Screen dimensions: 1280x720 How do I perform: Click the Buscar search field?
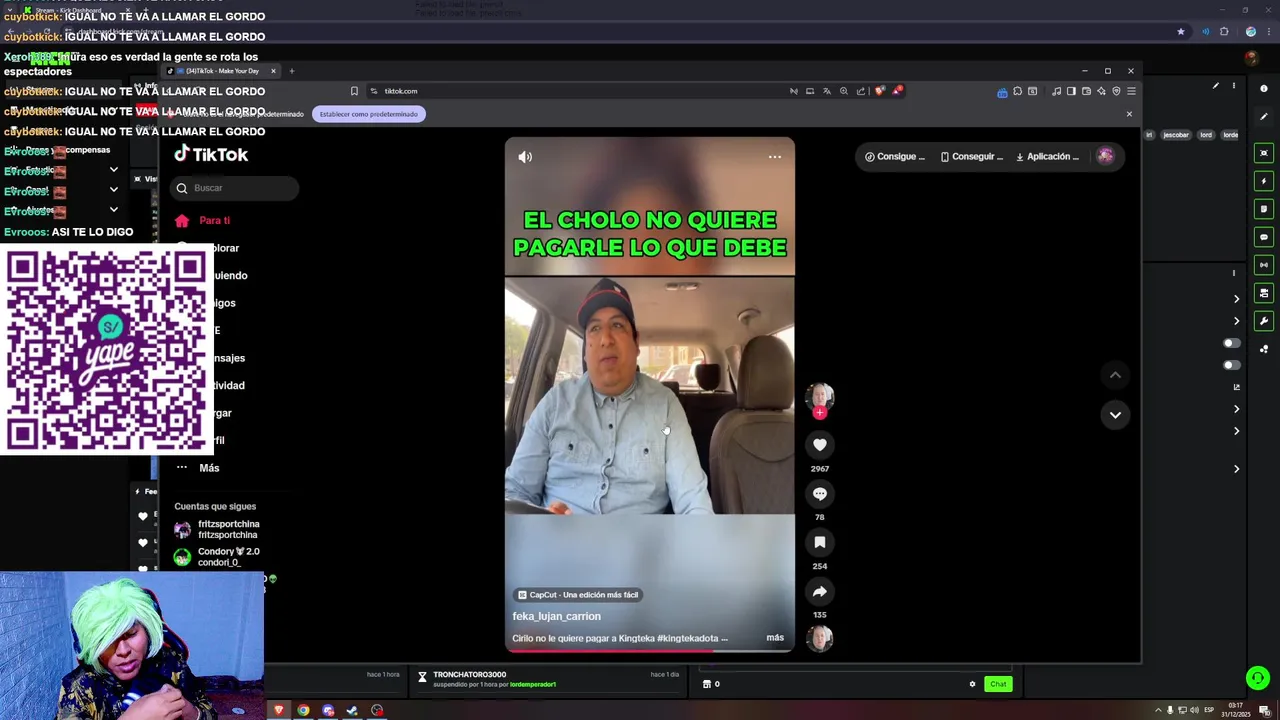[234, 188]
